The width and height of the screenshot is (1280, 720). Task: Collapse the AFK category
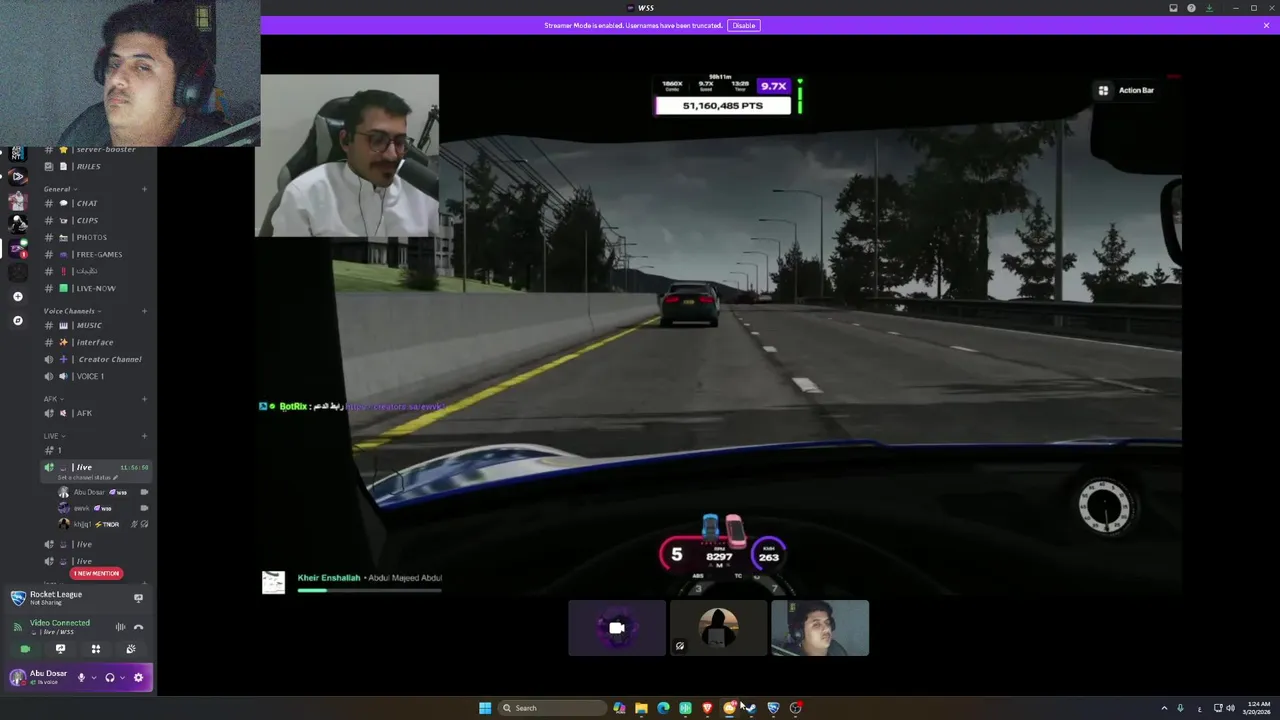pyautogui.click(x=53, y=399)
